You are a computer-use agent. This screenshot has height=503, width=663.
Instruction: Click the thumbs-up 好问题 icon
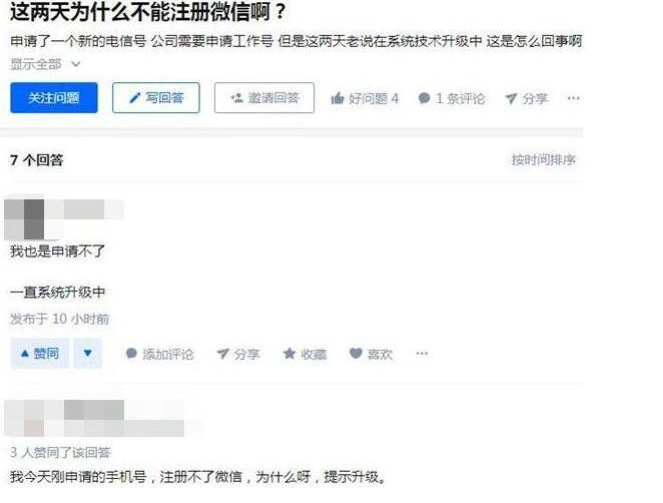click(x=337, y=98)
